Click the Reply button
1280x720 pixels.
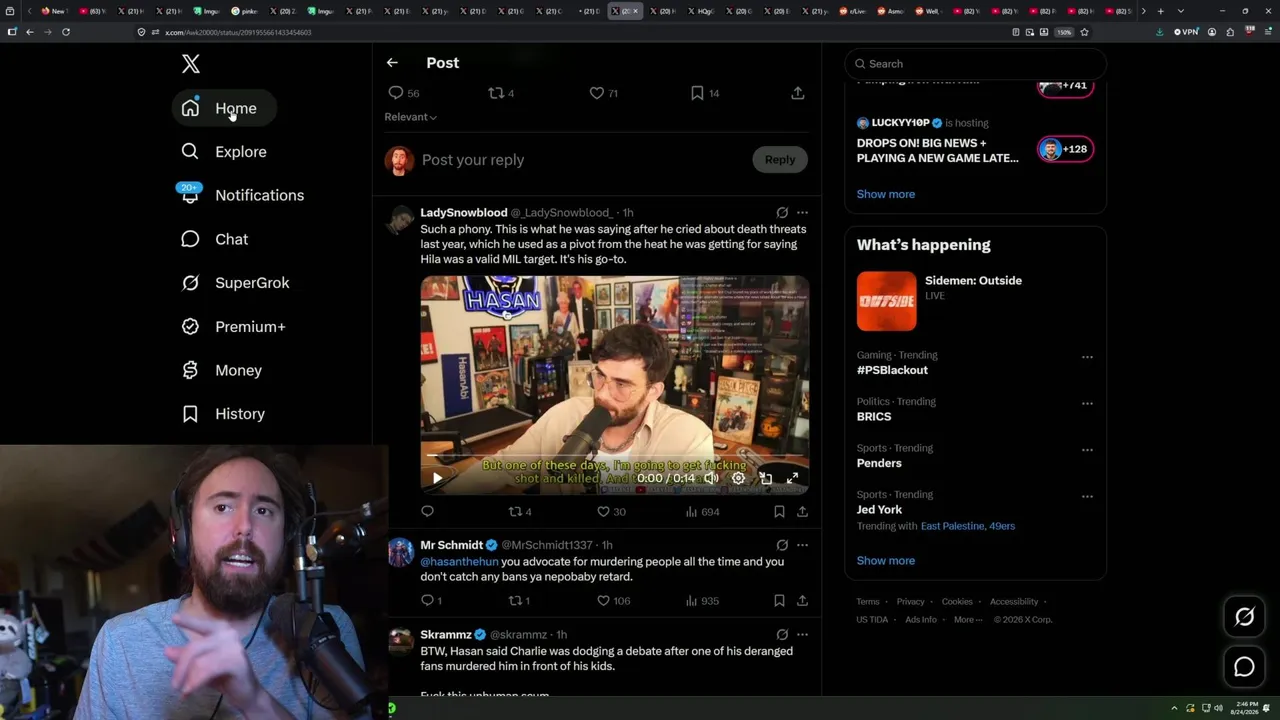[780, 160]
